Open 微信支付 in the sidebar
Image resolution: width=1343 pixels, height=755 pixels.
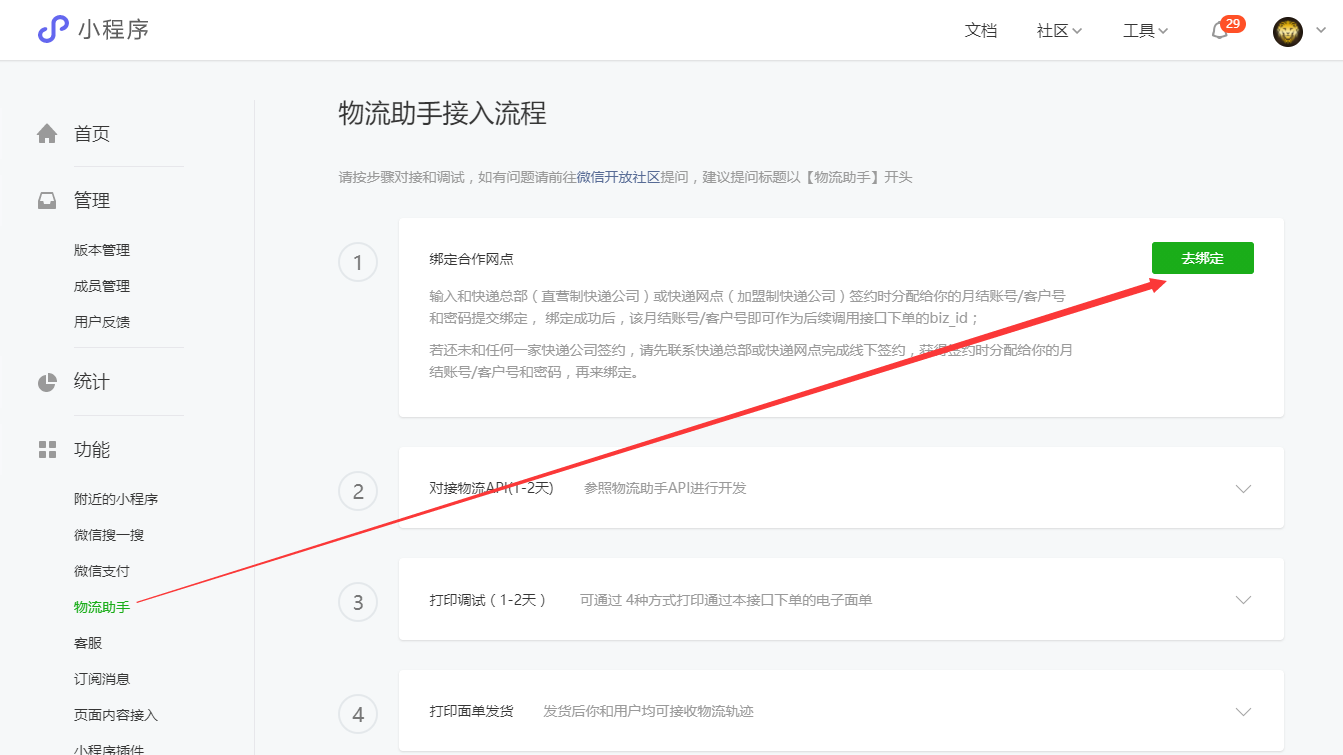pyautogui.click(x=102, y=571)
